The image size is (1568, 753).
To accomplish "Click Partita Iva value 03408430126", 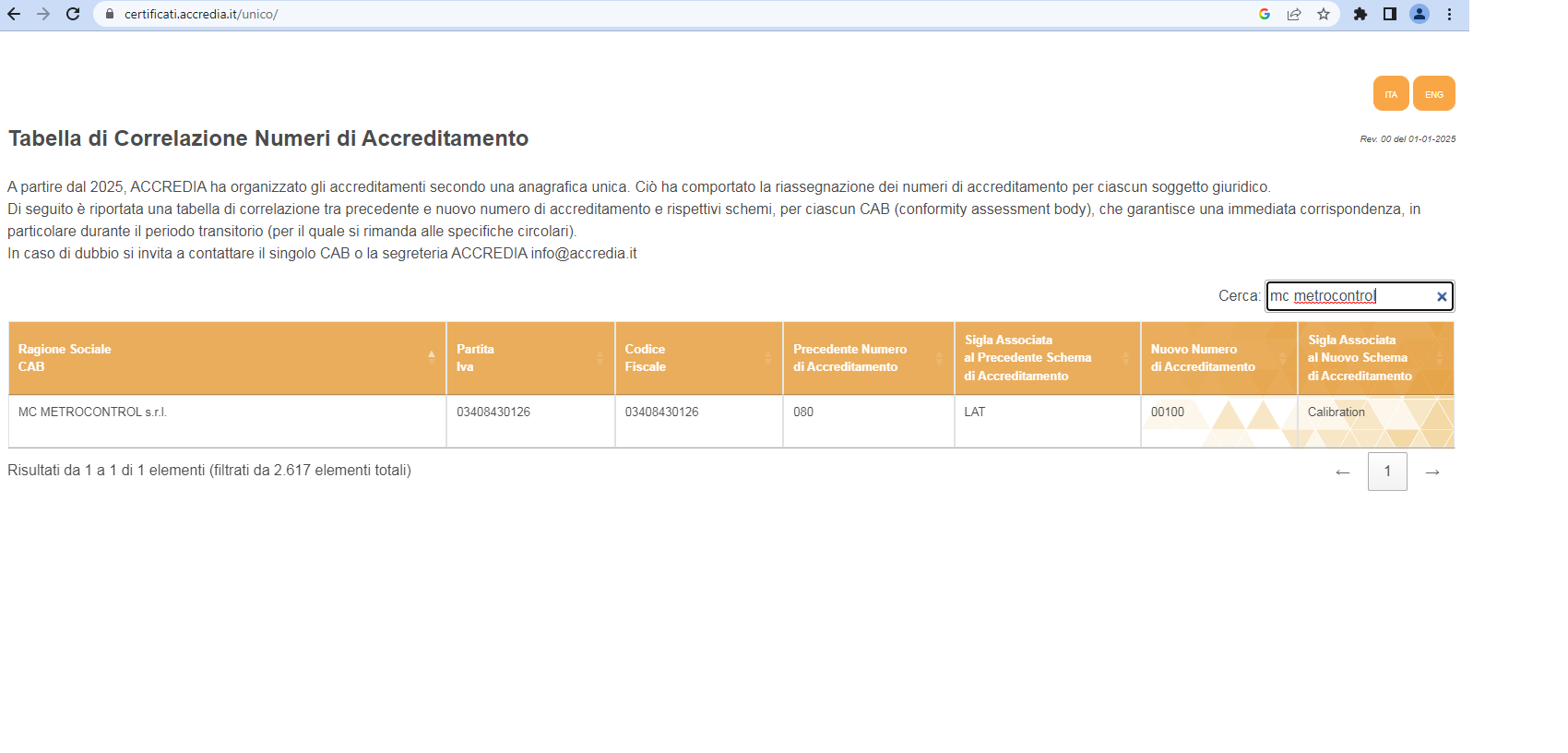I will 493,412.
